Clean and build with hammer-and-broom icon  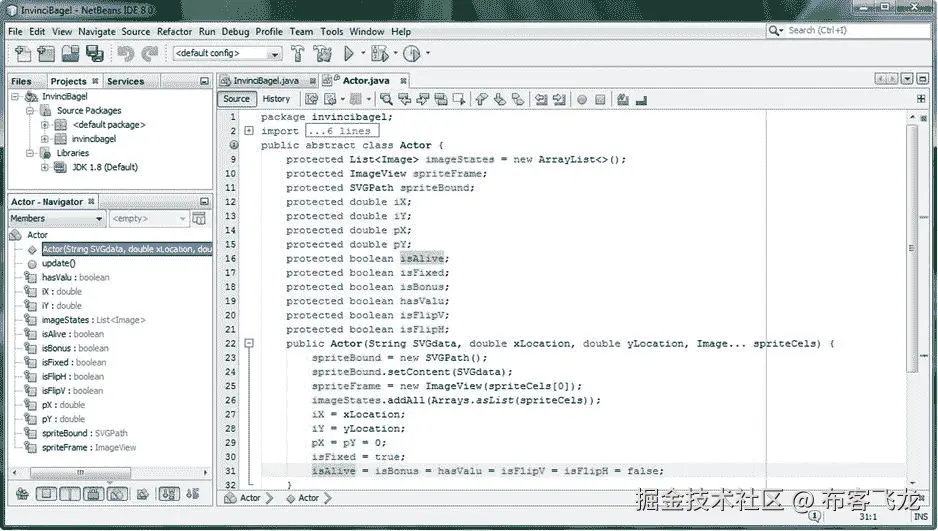tap(322, 53)
